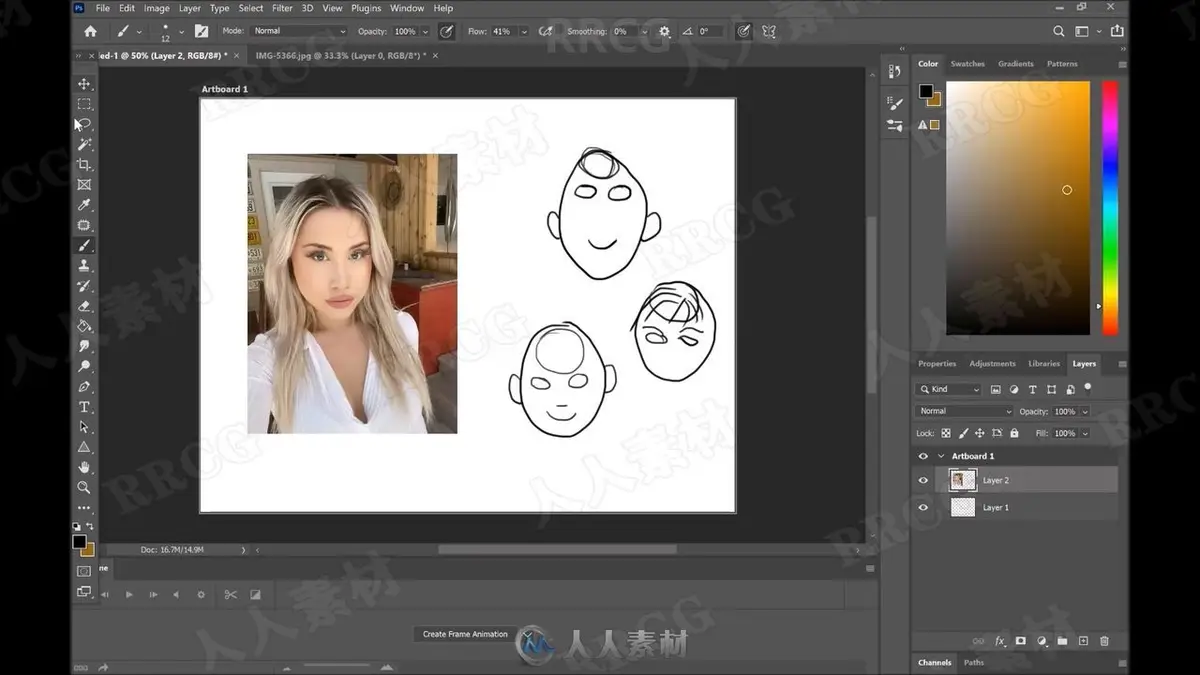Click the horizontal canvas scrollbar
The height and width of the screenshot is (675, 1200).
[557, 549]
